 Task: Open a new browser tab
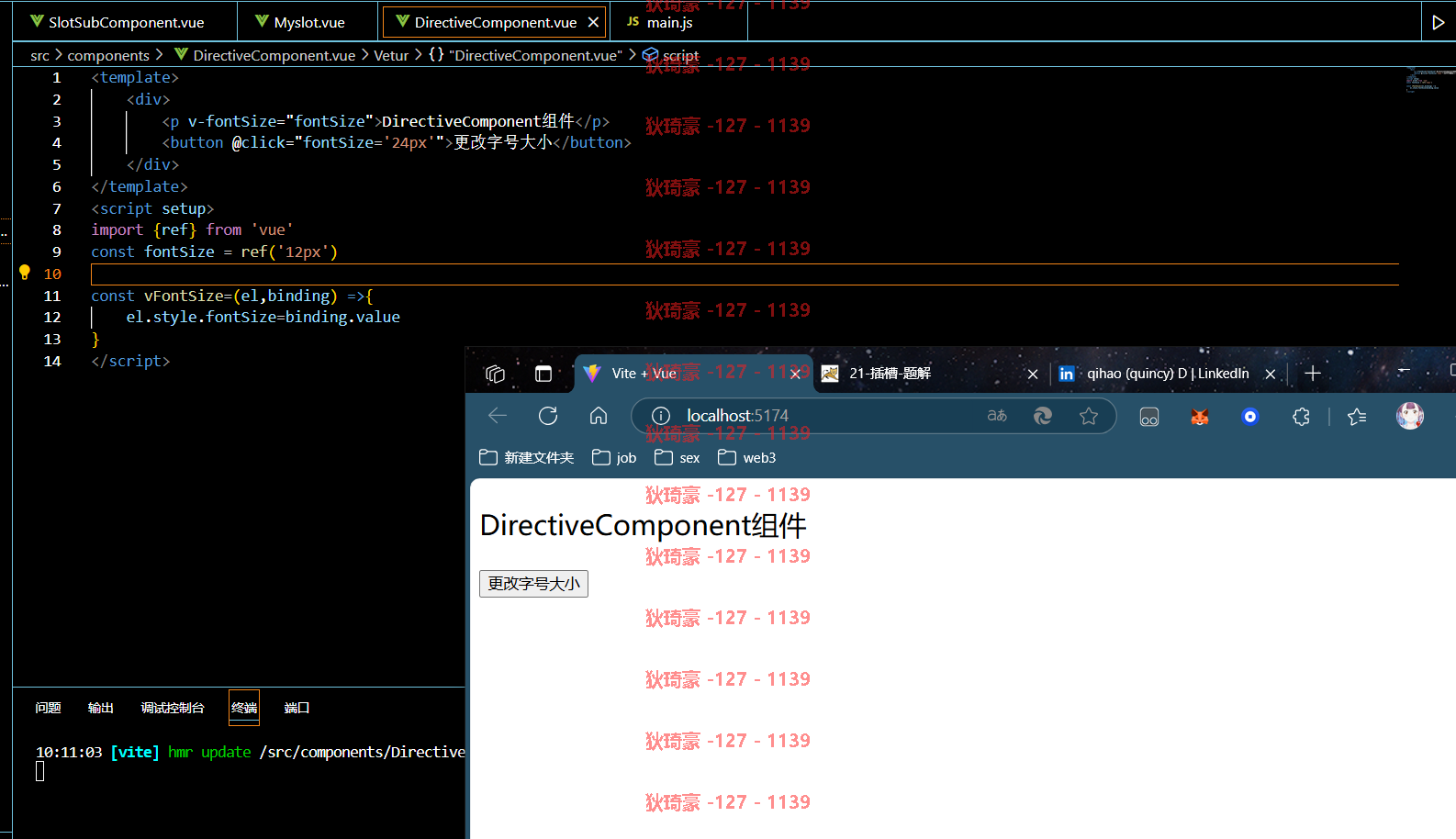coord(1313,373)
